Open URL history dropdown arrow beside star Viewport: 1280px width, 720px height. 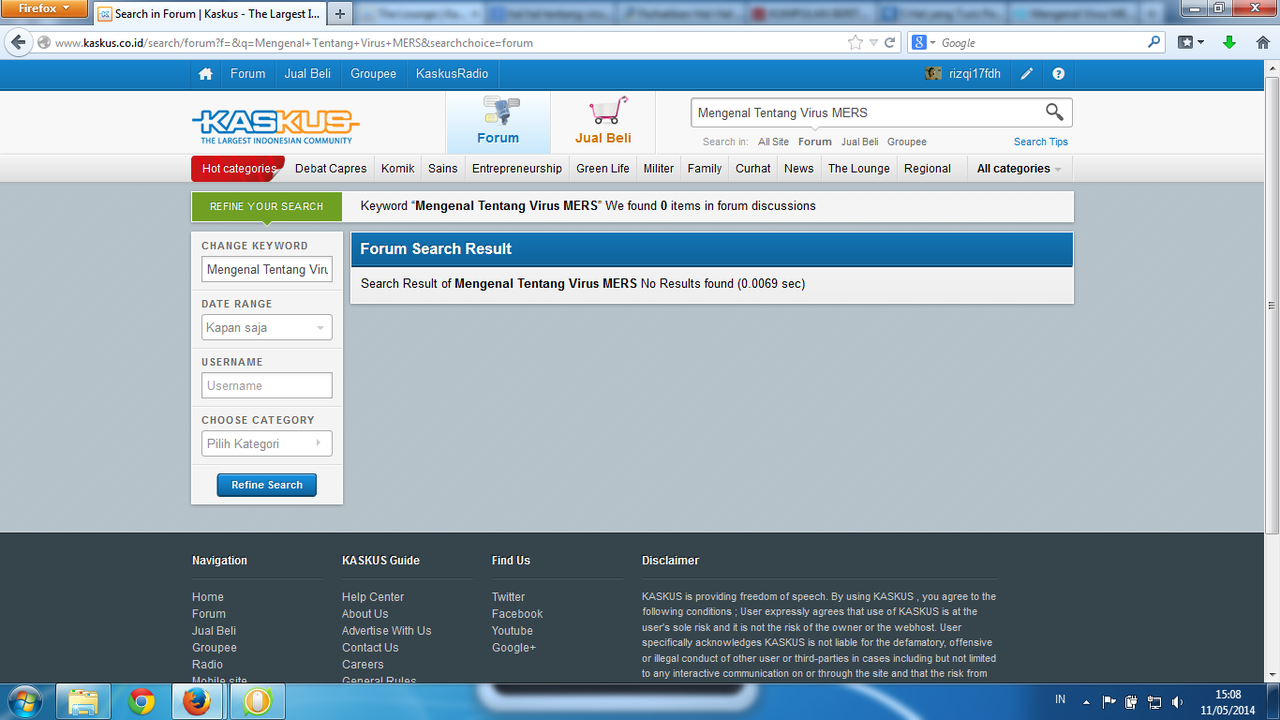[x=874, y=43]
